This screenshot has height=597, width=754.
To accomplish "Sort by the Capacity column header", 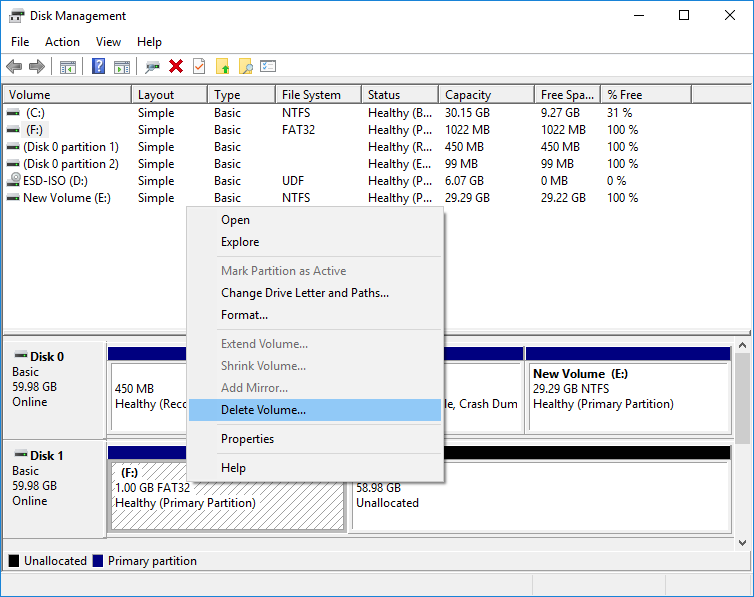I will tap(487, 95).
